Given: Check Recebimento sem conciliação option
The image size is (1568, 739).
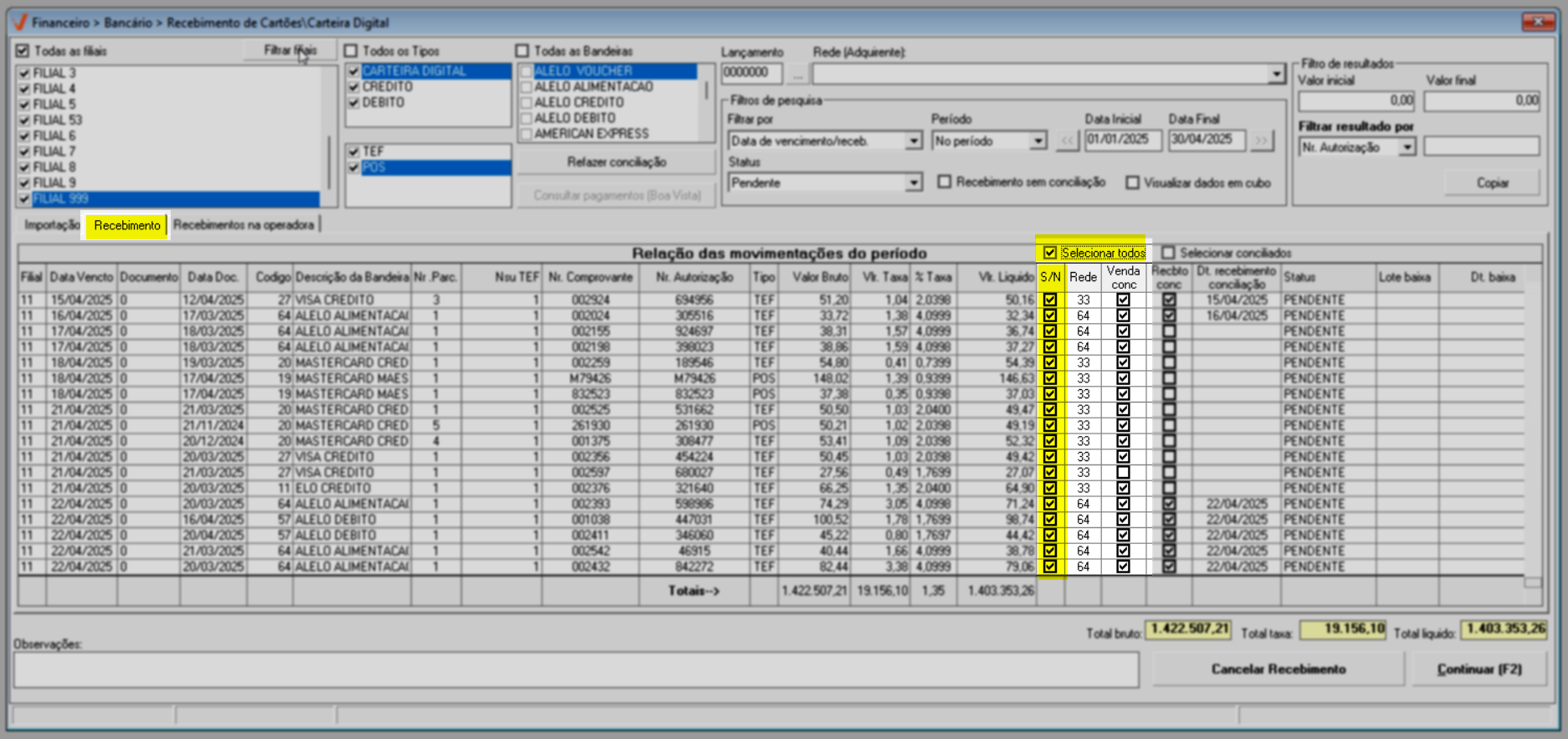Looking at the screenshot, I should click(x=945, y=182).
